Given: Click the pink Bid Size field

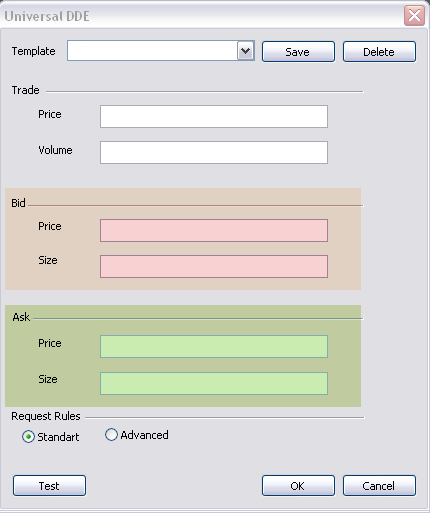Looking at the screenshot, I should point(214,266).
